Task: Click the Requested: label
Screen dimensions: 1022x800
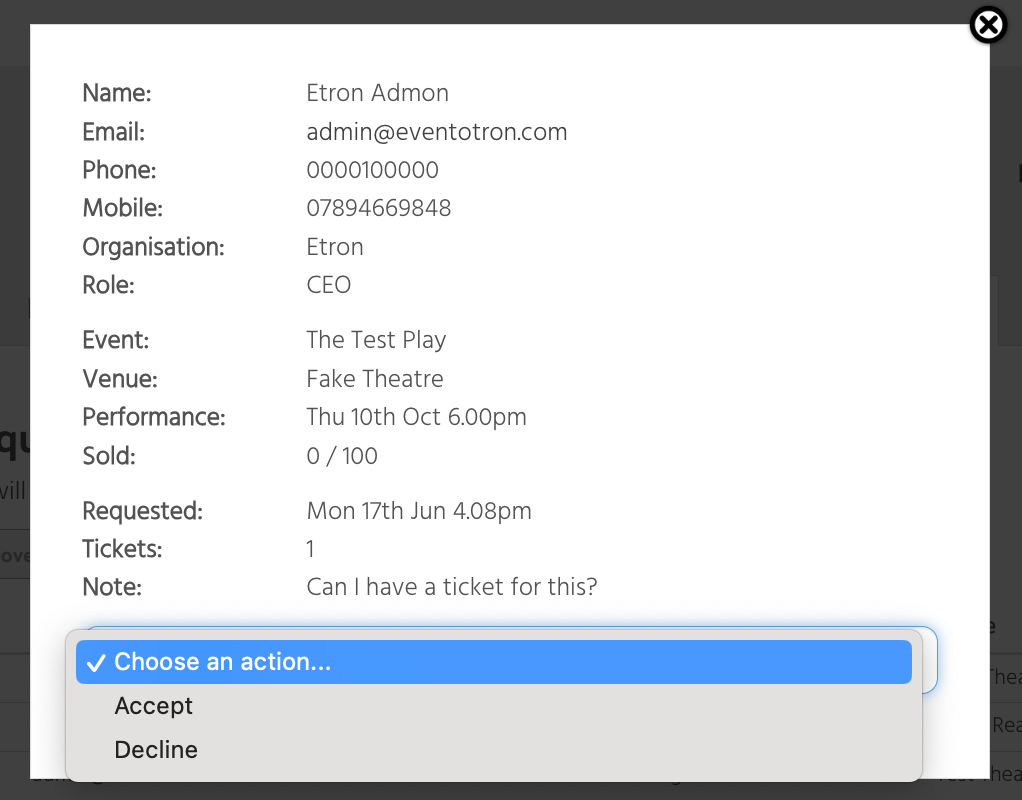Action: point(142,511)
